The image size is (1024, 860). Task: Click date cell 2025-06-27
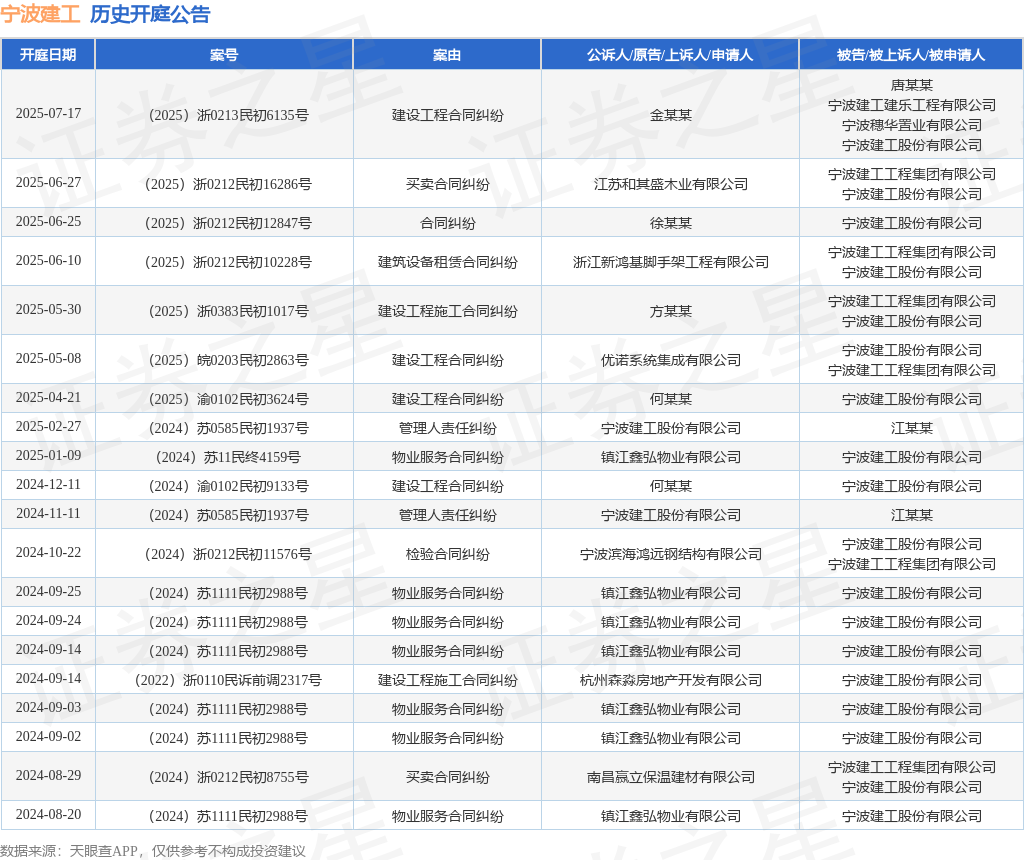48,183
